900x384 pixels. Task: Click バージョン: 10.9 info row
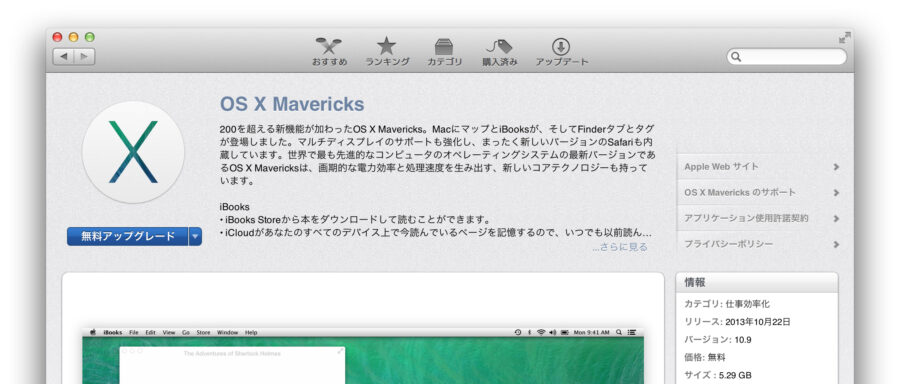coord(718,340)
